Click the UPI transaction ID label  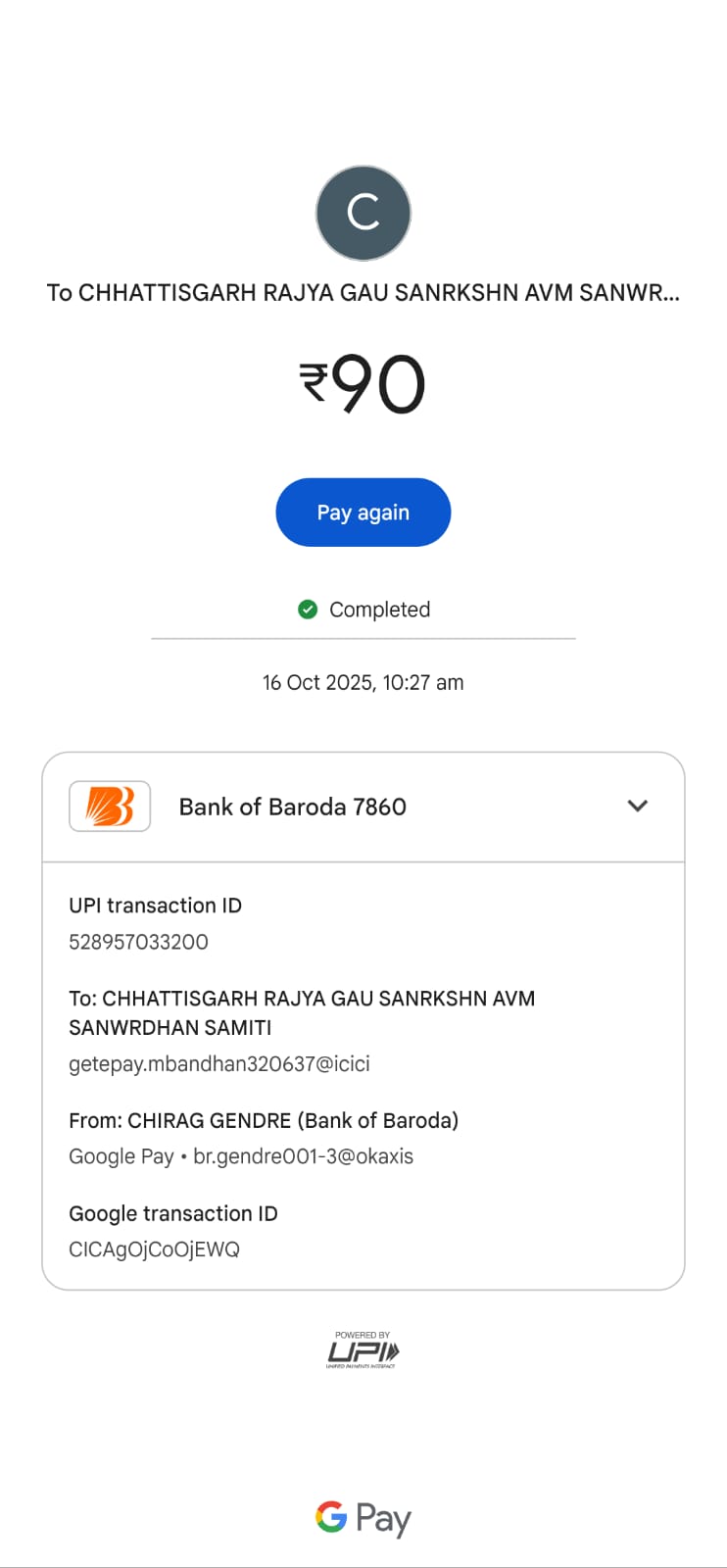tap(155, 906)
